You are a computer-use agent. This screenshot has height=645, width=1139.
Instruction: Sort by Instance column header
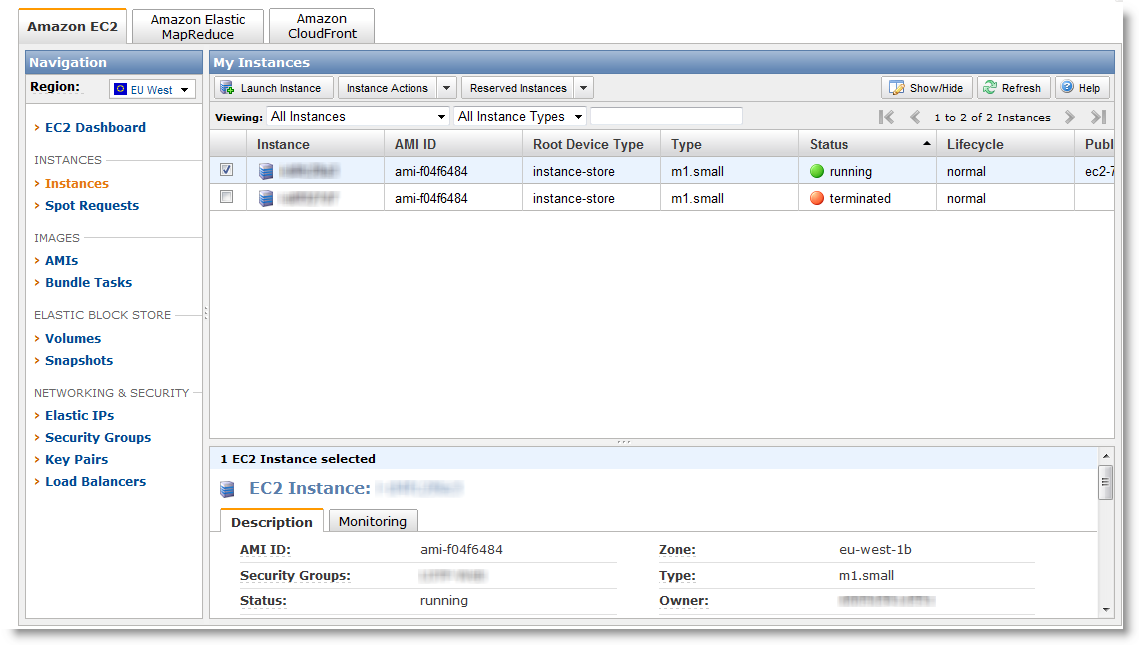pos(315,145)
